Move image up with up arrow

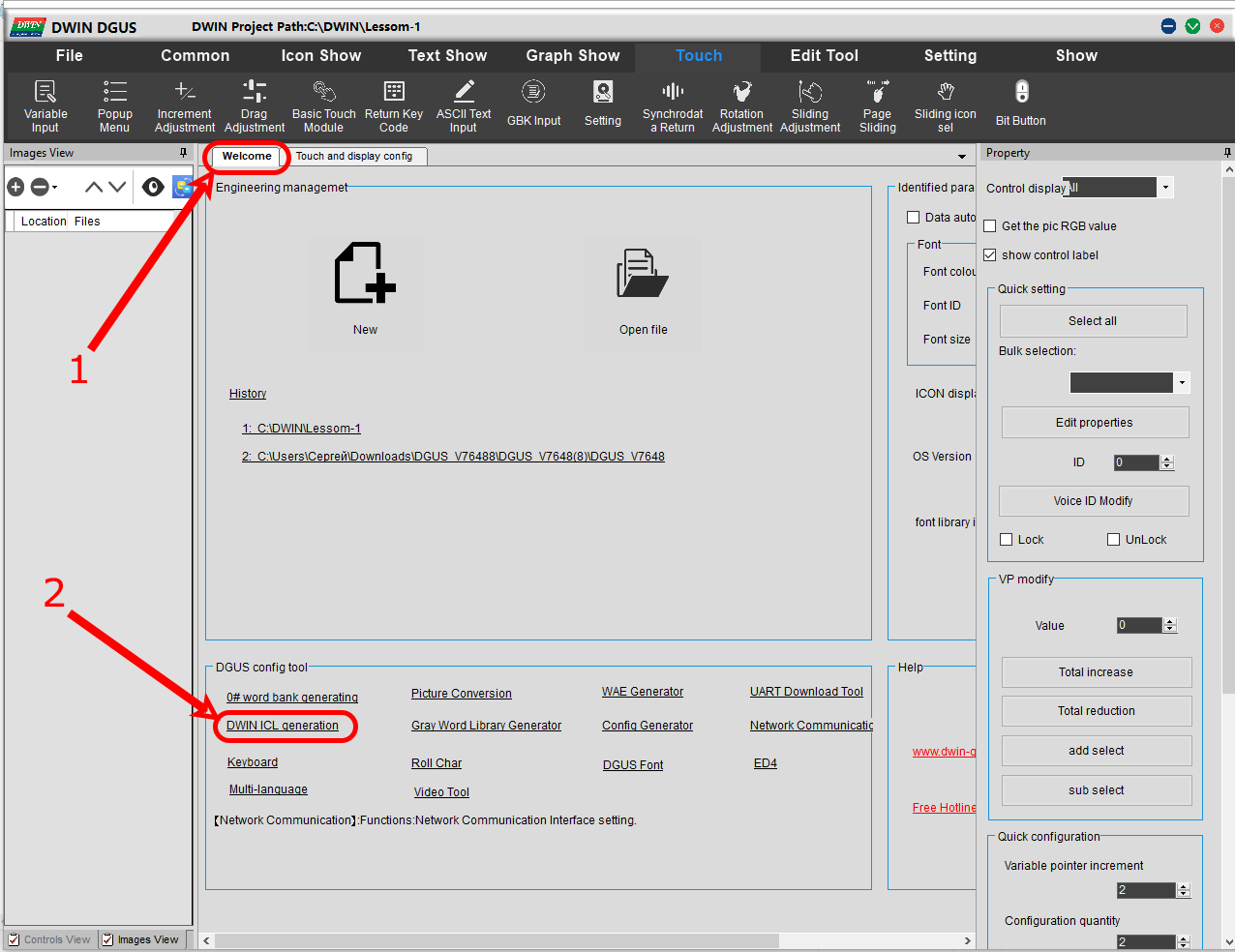click(x=94, y=187)
